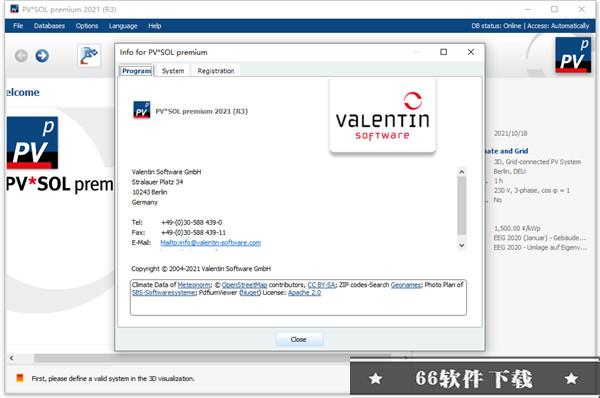Viewport: 600px width, 398px height.
Task: Click the orange warning icon in the status bar
Action: [x=20, y=378]
